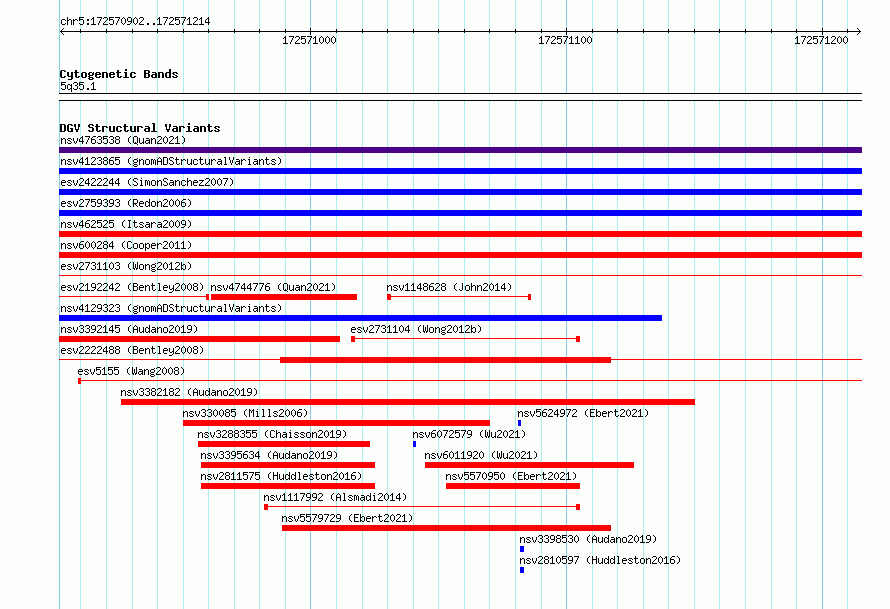Screen dimensions: 890x609
Task: Select the blue nsv4129323 variant bar
Action: [x=360, y=318]
